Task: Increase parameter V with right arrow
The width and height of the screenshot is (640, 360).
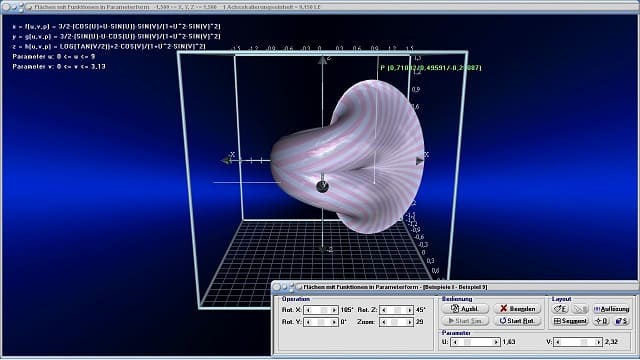Action: pyautogui.click(x=598, y=342)
